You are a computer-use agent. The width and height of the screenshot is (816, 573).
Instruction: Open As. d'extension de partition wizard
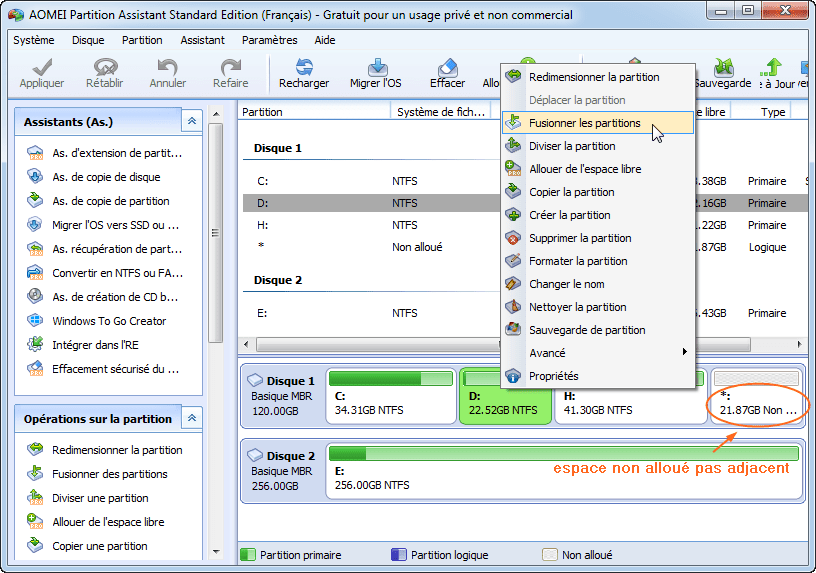click(x=104, y=153)
